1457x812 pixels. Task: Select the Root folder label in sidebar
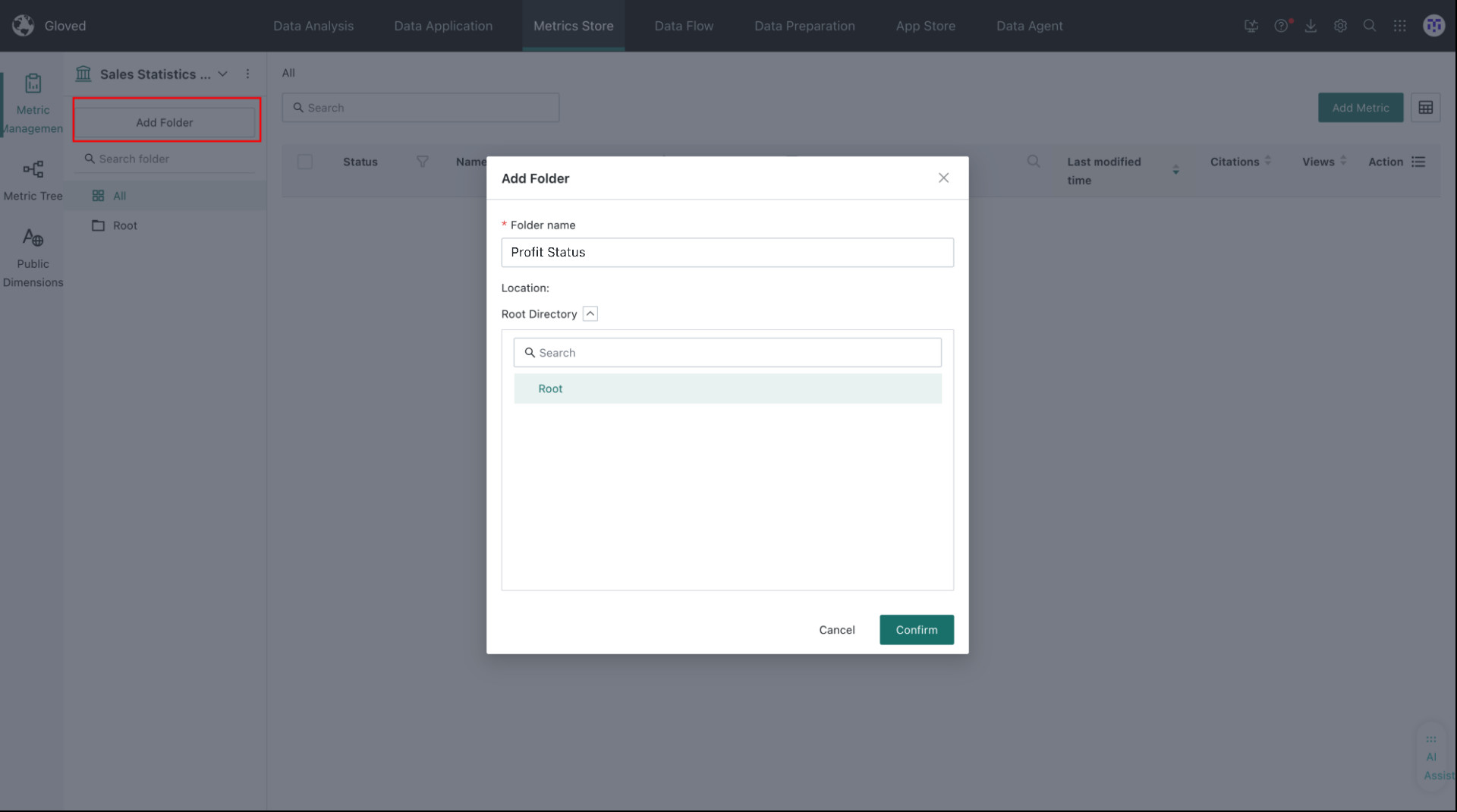click(125, 225)
